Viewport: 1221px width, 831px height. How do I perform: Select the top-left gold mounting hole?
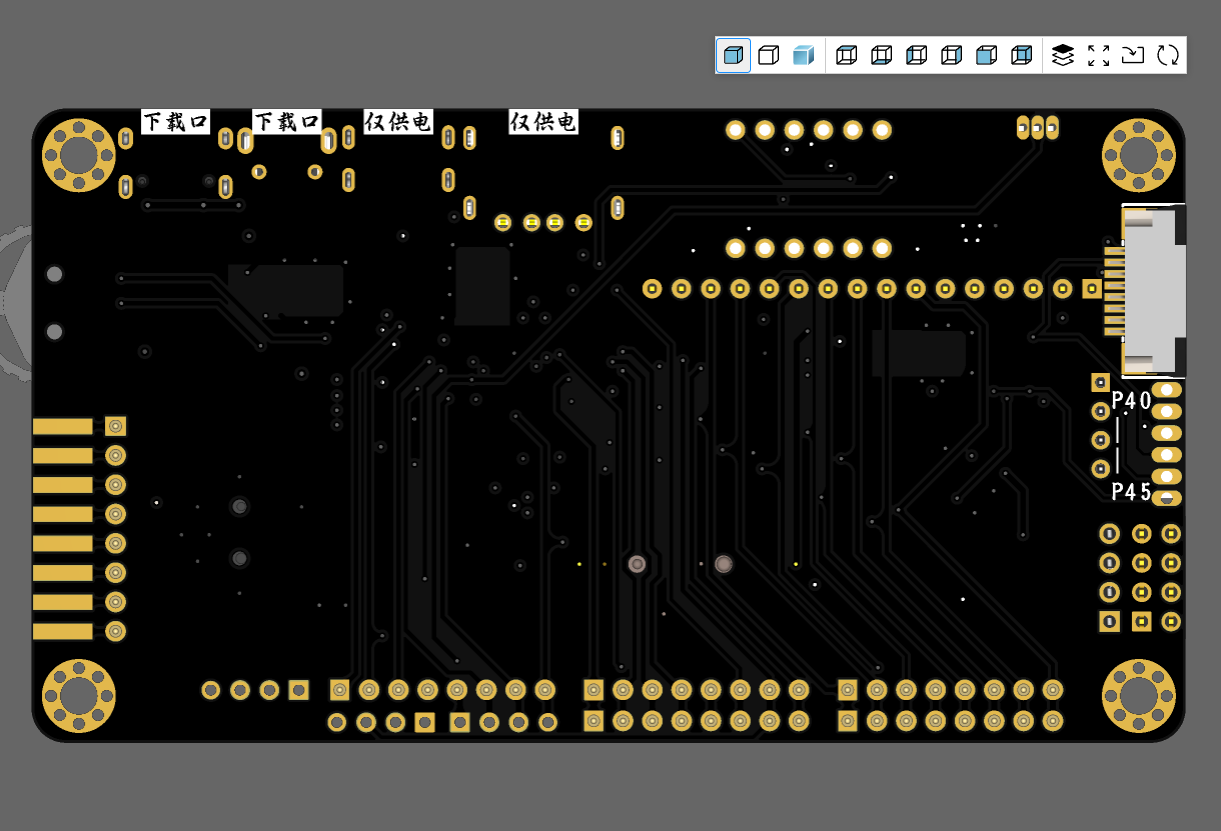click(x=79, y=155)
